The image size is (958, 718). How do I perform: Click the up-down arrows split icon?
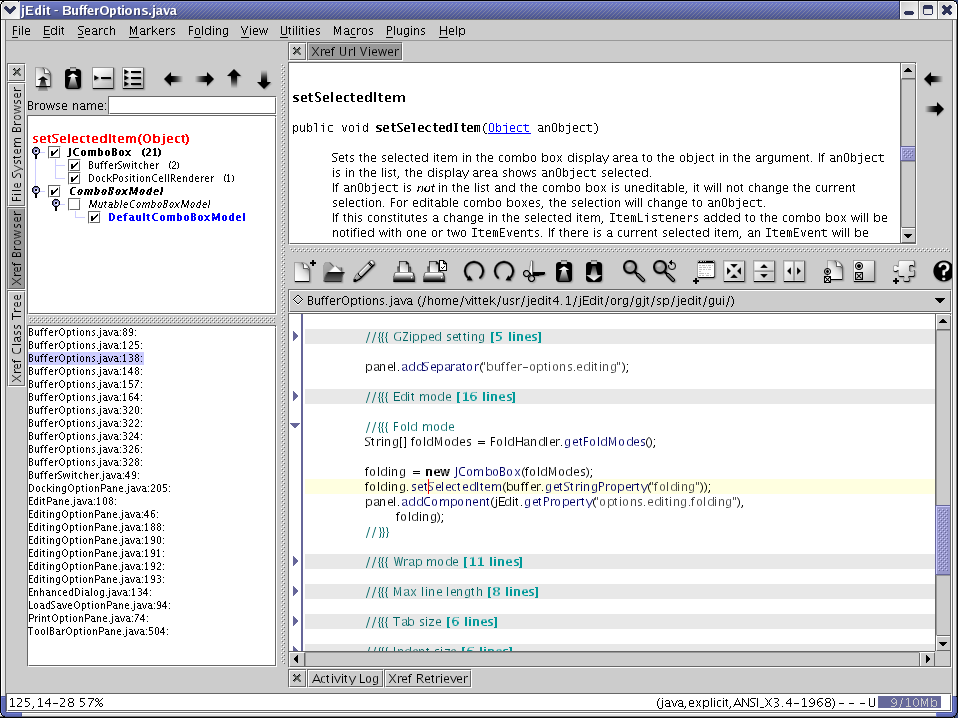[764, 271]
